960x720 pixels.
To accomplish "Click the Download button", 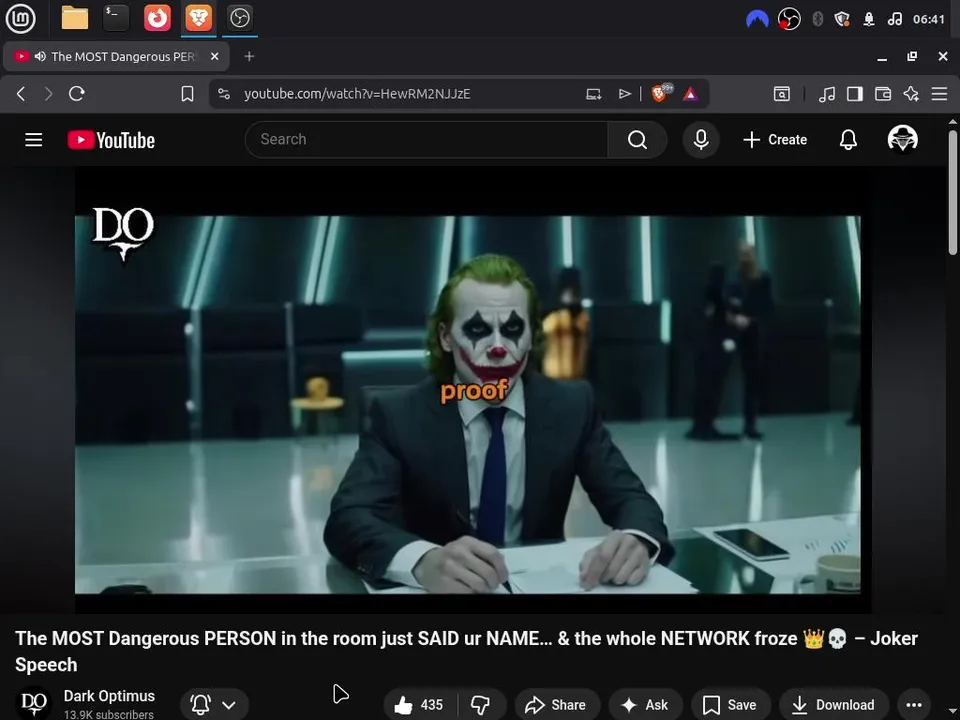I will [x=833, y=705].
